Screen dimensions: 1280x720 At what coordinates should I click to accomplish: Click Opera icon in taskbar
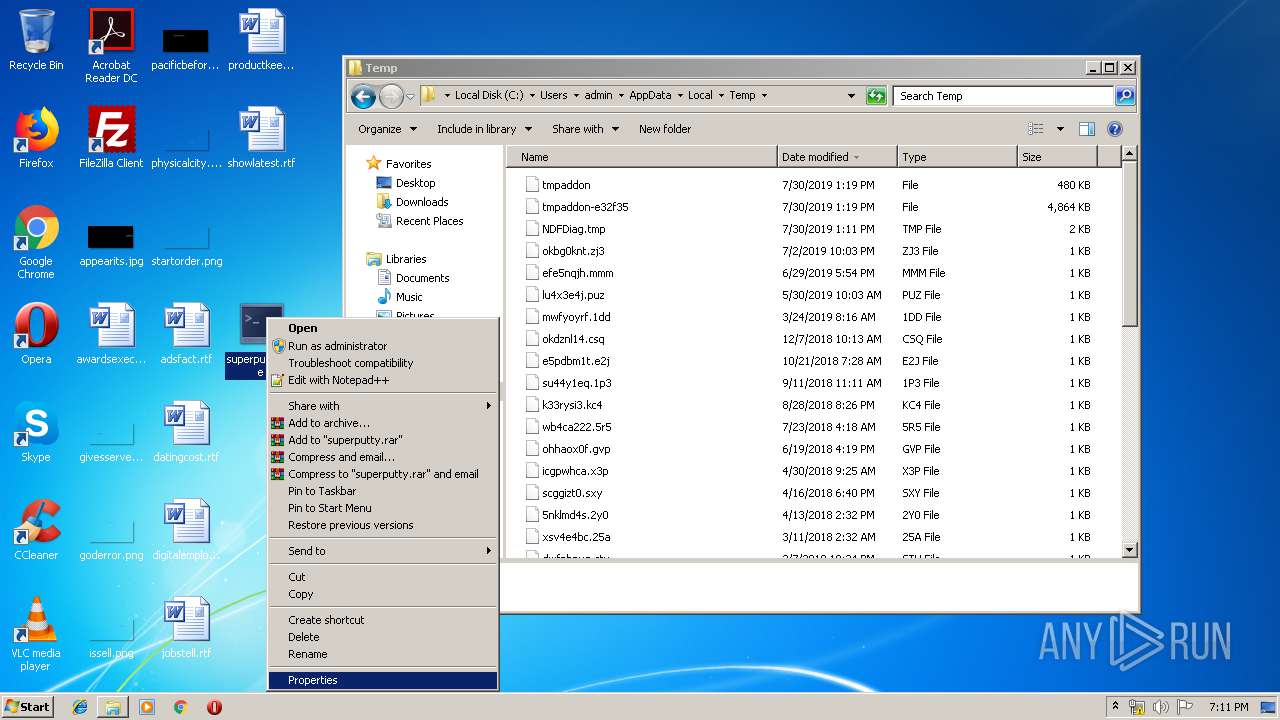214,707
